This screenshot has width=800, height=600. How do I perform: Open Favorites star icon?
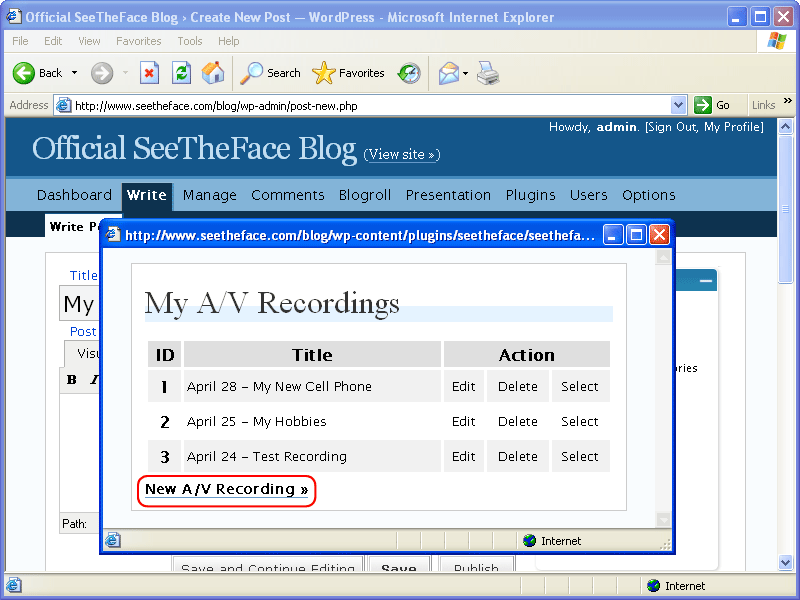point(323,73)
